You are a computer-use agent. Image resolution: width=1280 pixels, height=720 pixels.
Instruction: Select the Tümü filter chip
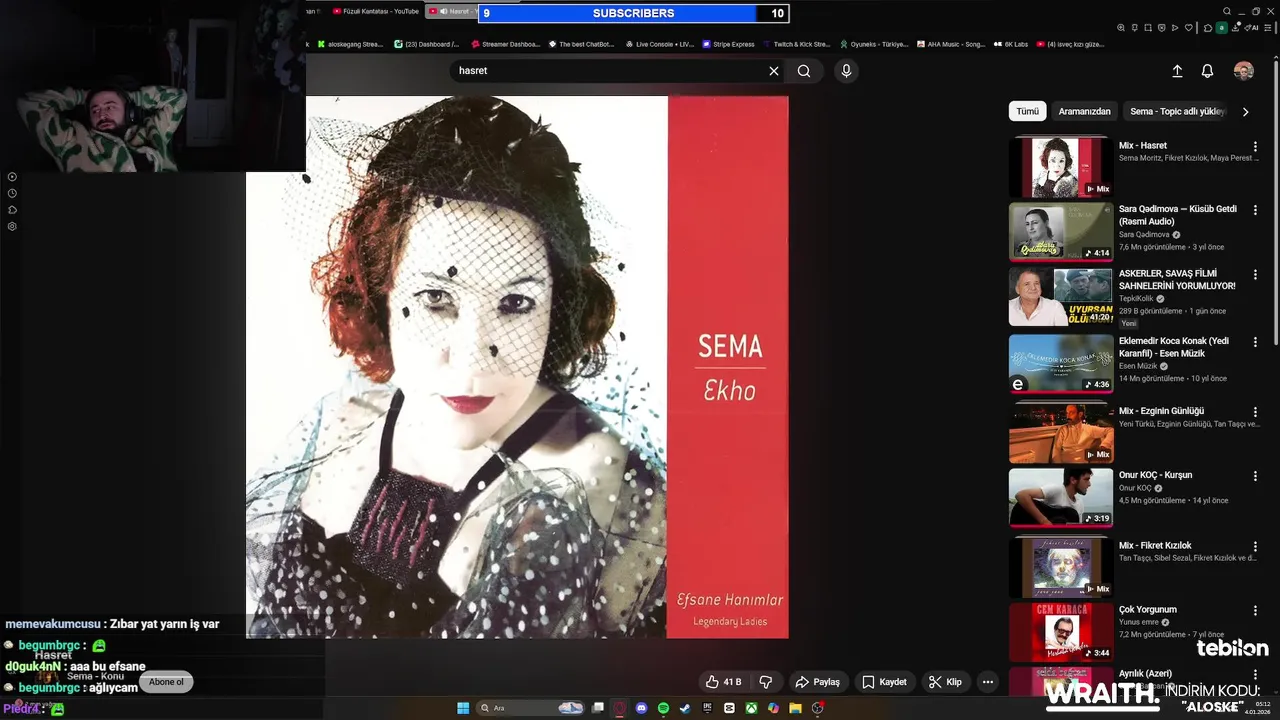pos(1028,111)
